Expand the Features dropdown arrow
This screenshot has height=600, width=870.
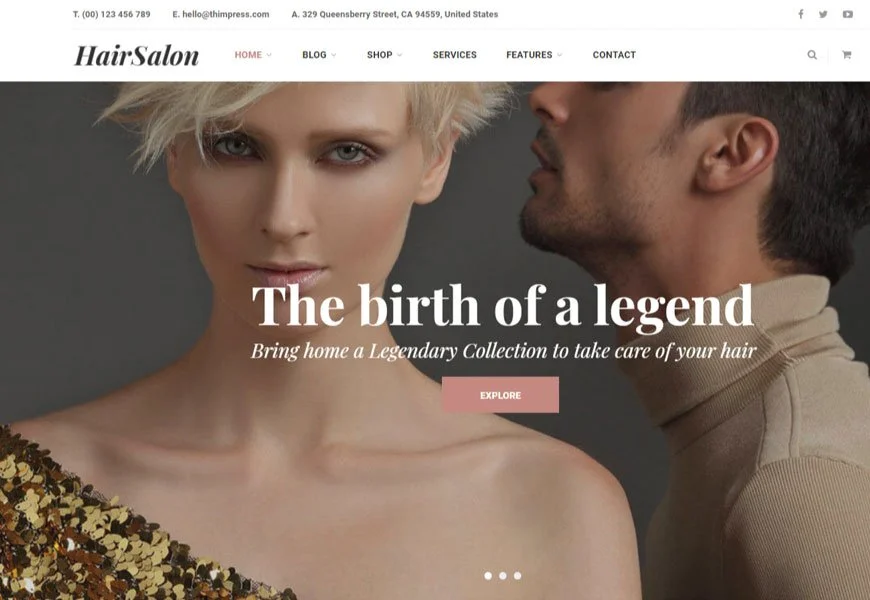click(559, 55)
